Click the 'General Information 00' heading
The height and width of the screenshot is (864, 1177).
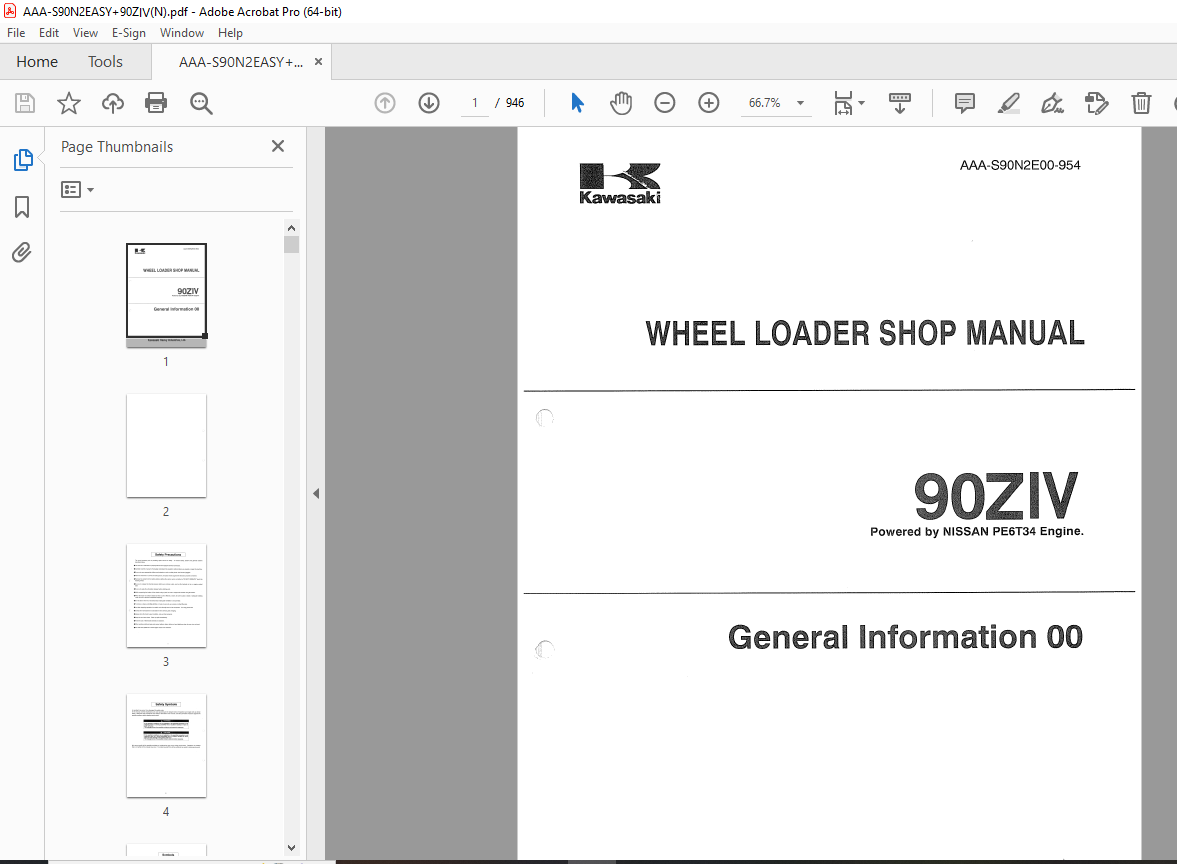coord(905,637)
